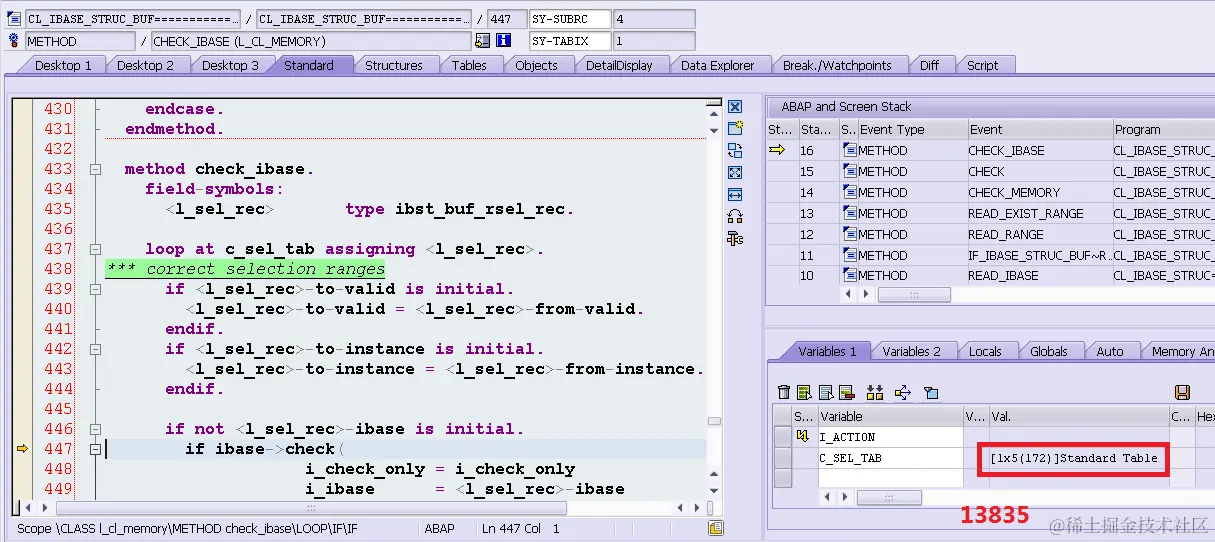The width and height of the screenshot is (1215, 542).
Task: Select the Globals tab
Action: pos(1049,351)
